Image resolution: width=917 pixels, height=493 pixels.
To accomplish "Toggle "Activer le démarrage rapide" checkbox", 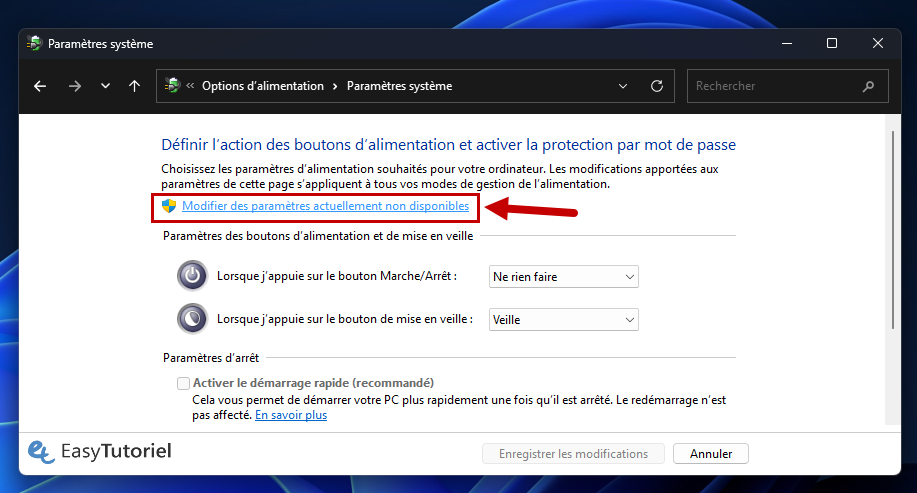I will [184, 383].
